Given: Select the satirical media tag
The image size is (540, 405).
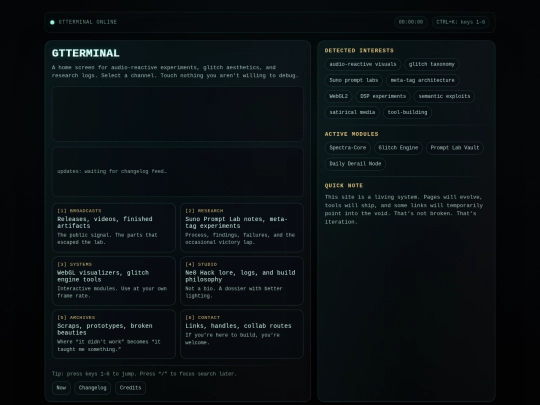Looking at the screenshot, I should pyautogui.click(x=352, y=112).
